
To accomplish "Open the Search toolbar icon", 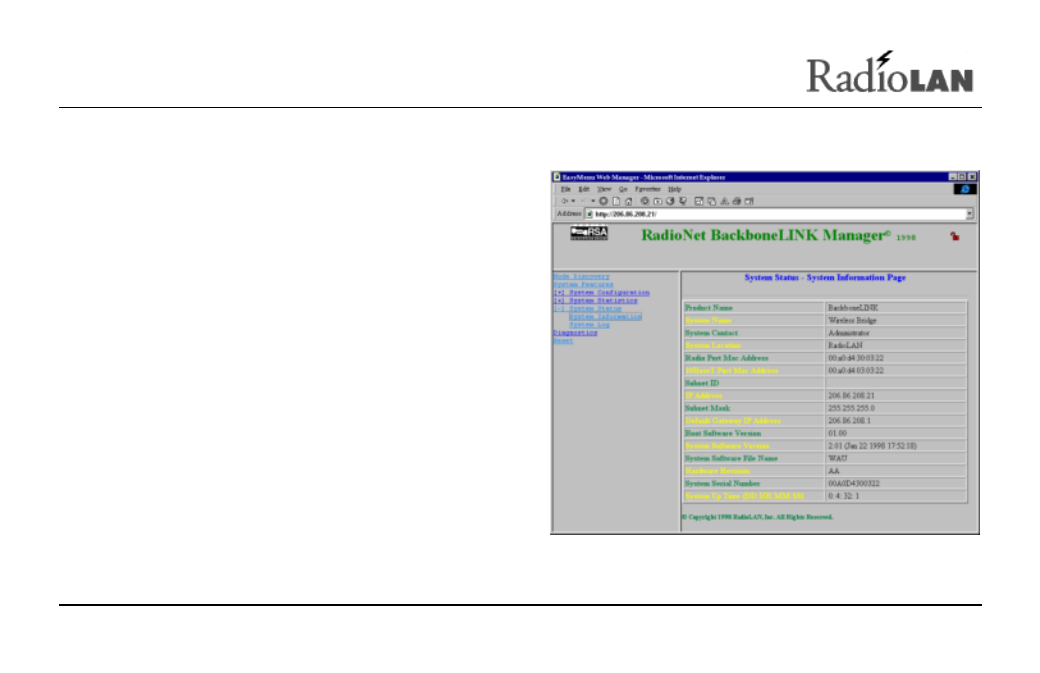I will (x=645, y=201).
